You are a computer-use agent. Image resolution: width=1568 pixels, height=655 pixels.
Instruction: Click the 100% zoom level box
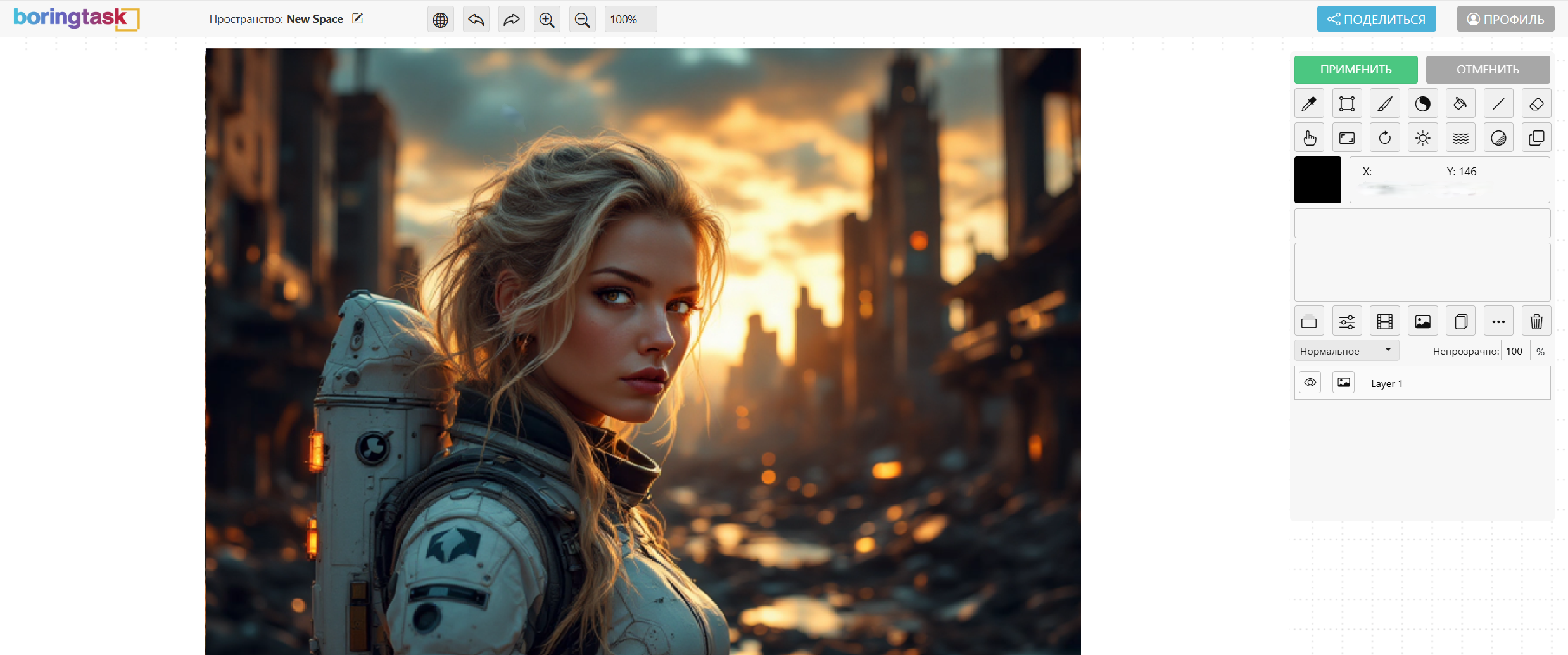pos(630,20)
